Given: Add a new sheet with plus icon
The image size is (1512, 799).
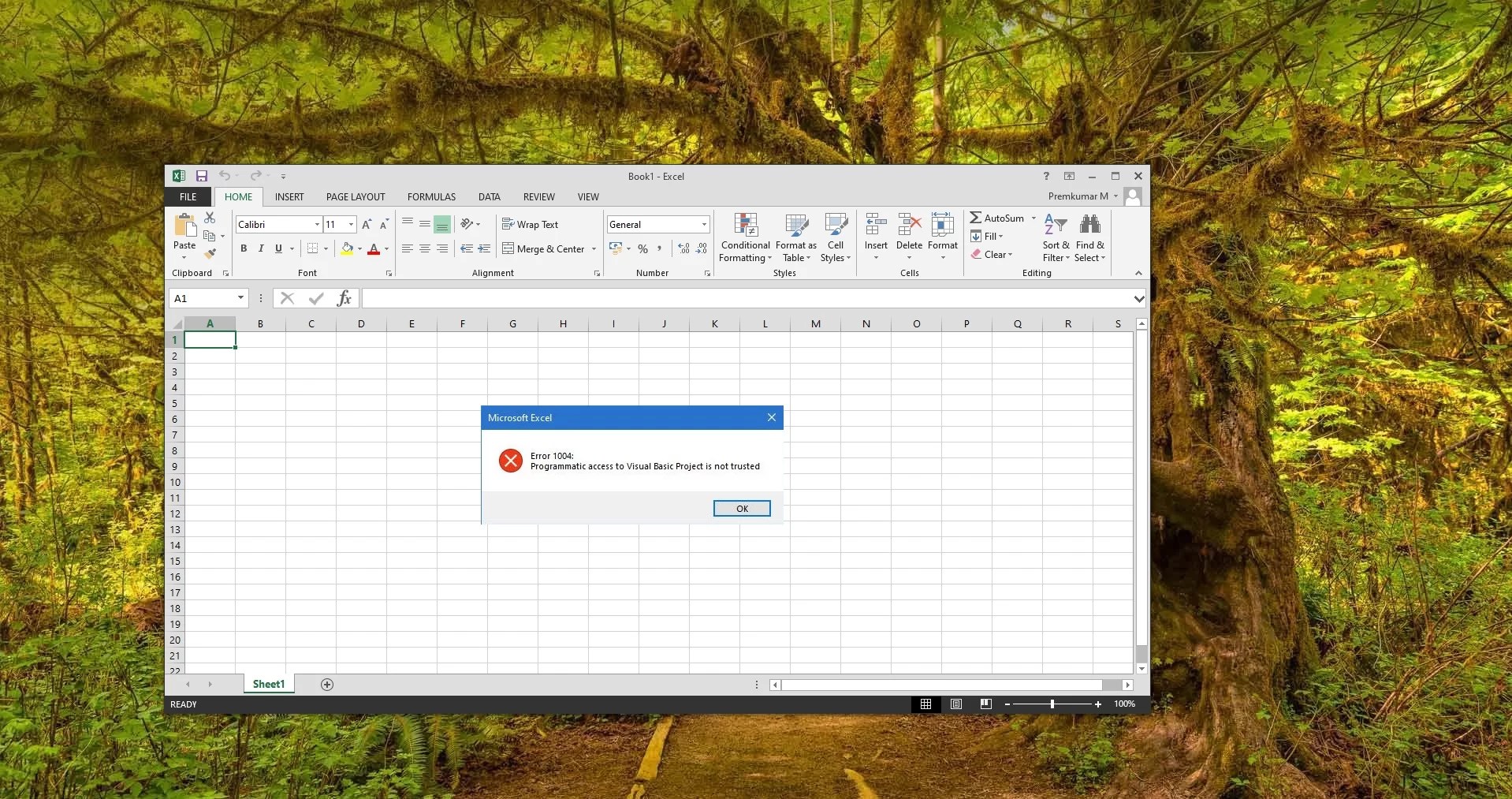Looking at the screenshot, I should point(327,685).
